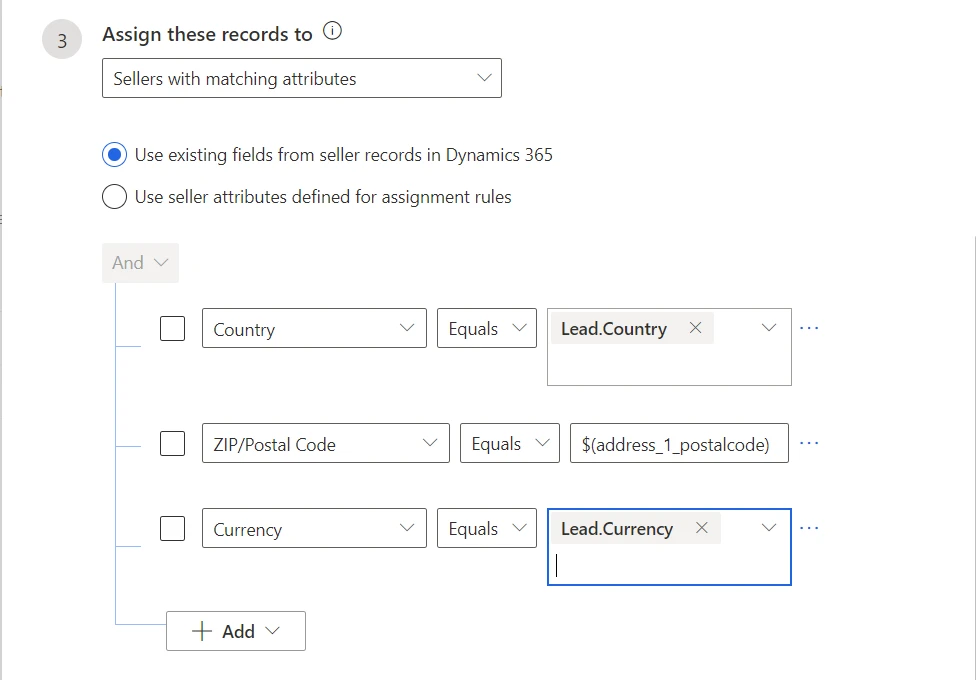
Task: Select the $(address_1_postalcode) value field
Action: point(678,442)
